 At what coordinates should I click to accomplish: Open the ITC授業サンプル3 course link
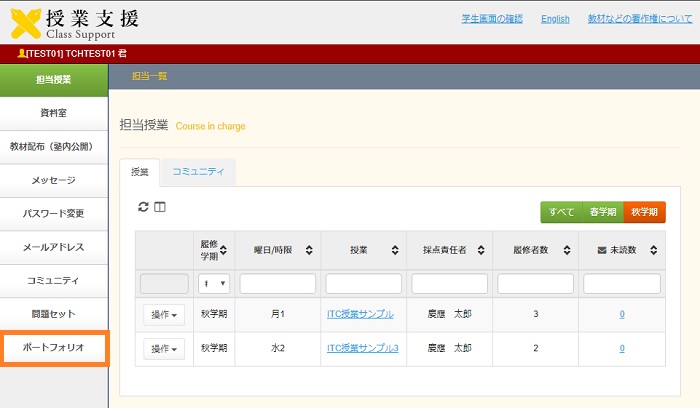(x=363, y=348)
